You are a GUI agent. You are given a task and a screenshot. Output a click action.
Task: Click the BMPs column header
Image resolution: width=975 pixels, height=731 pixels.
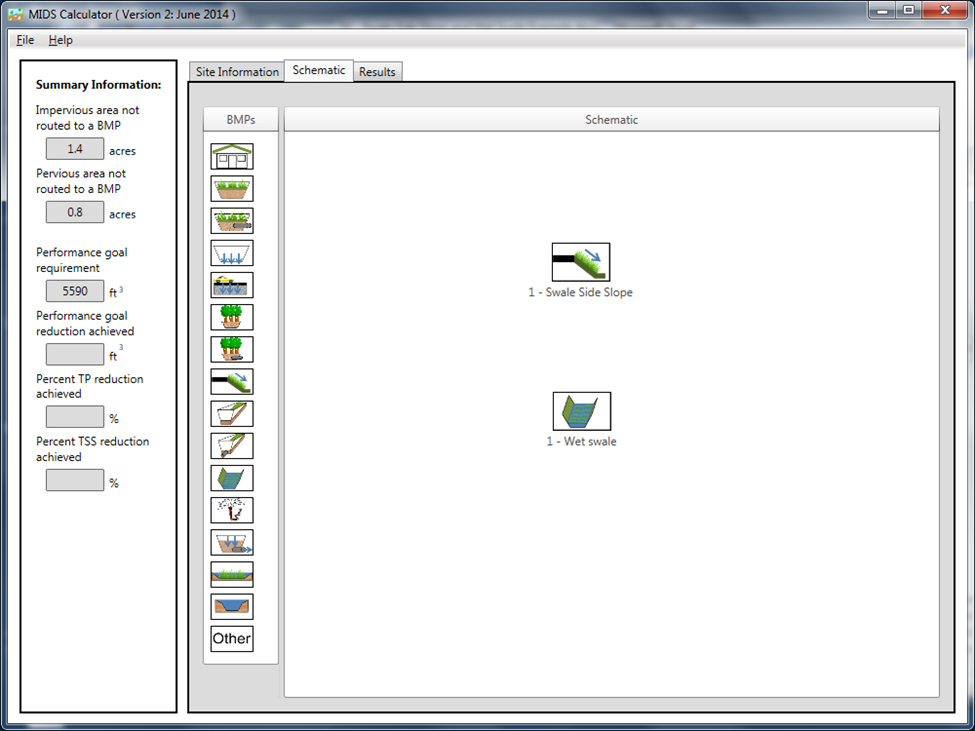tap(241, 120)
